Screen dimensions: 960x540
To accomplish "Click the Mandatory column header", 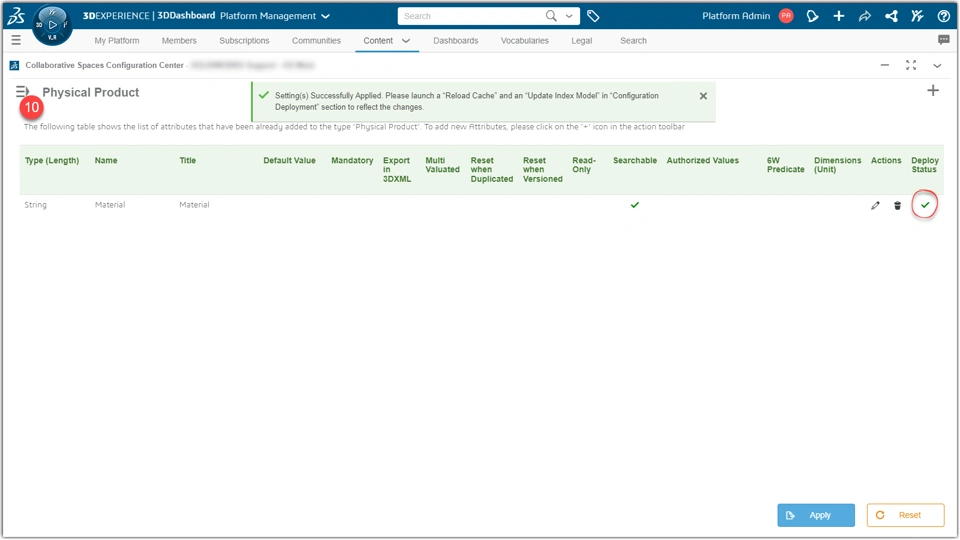I will pos(352,160).
